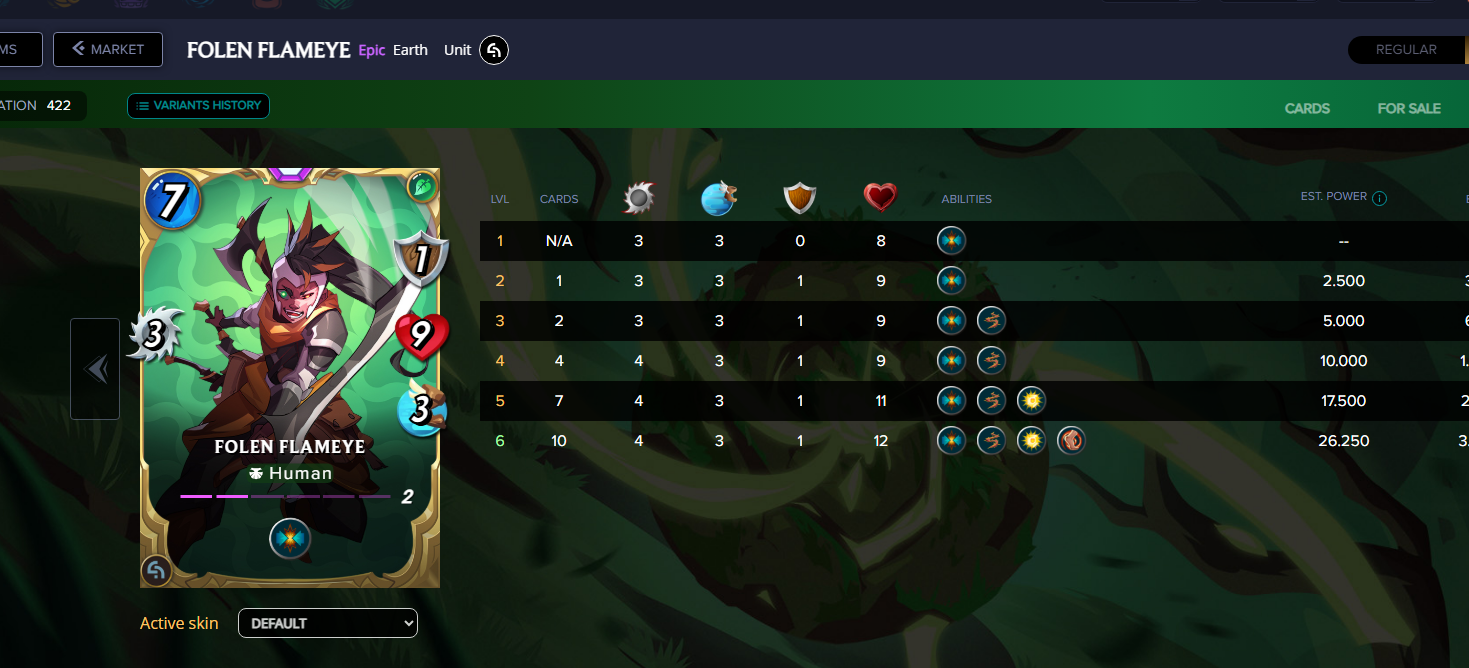Click the Est. Power info icon
The height and width of the screenshot is (668, 1469).
click(x=1380, y=199)
